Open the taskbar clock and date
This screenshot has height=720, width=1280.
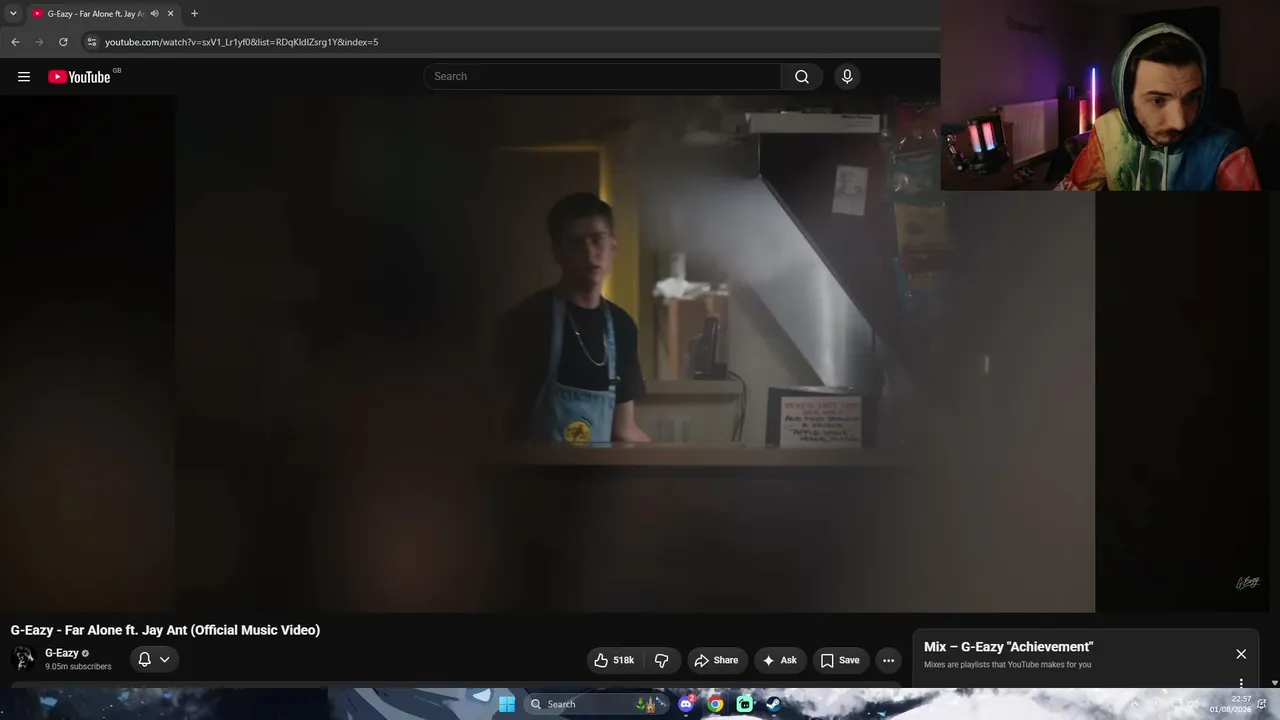[1230, 704]
